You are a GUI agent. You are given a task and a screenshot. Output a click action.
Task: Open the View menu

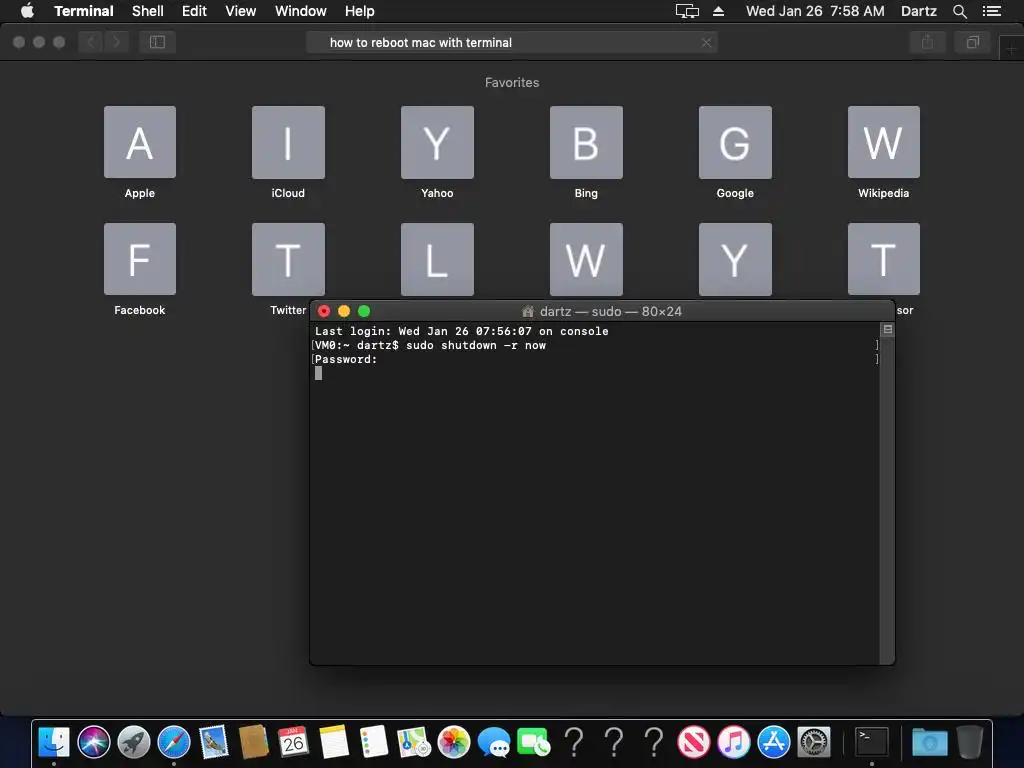point(240,11)
